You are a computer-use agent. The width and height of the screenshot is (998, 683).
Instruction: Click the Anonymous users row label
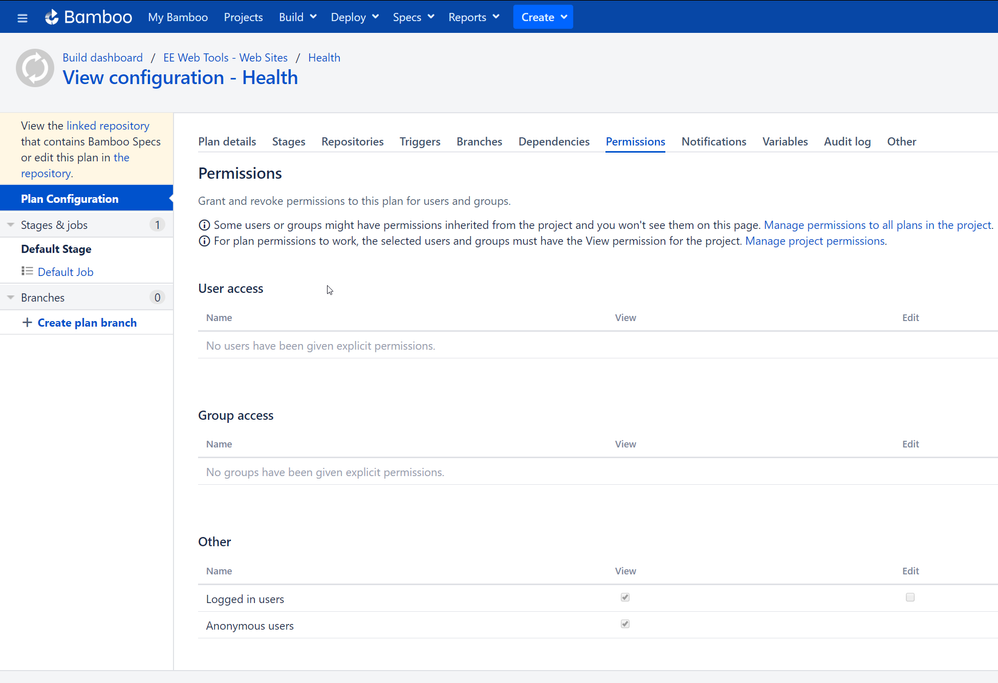point(250,626)
